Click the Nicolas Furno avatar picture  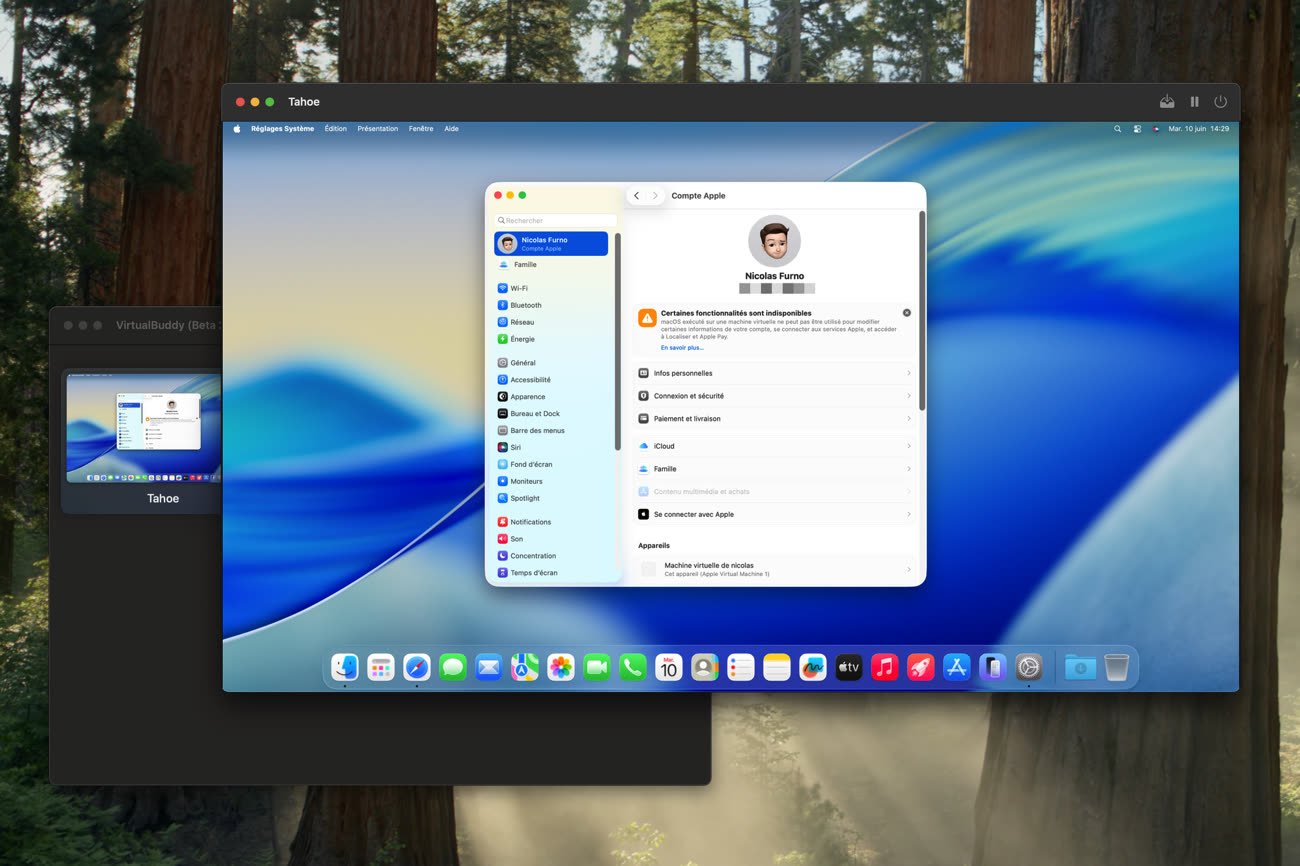774,241
